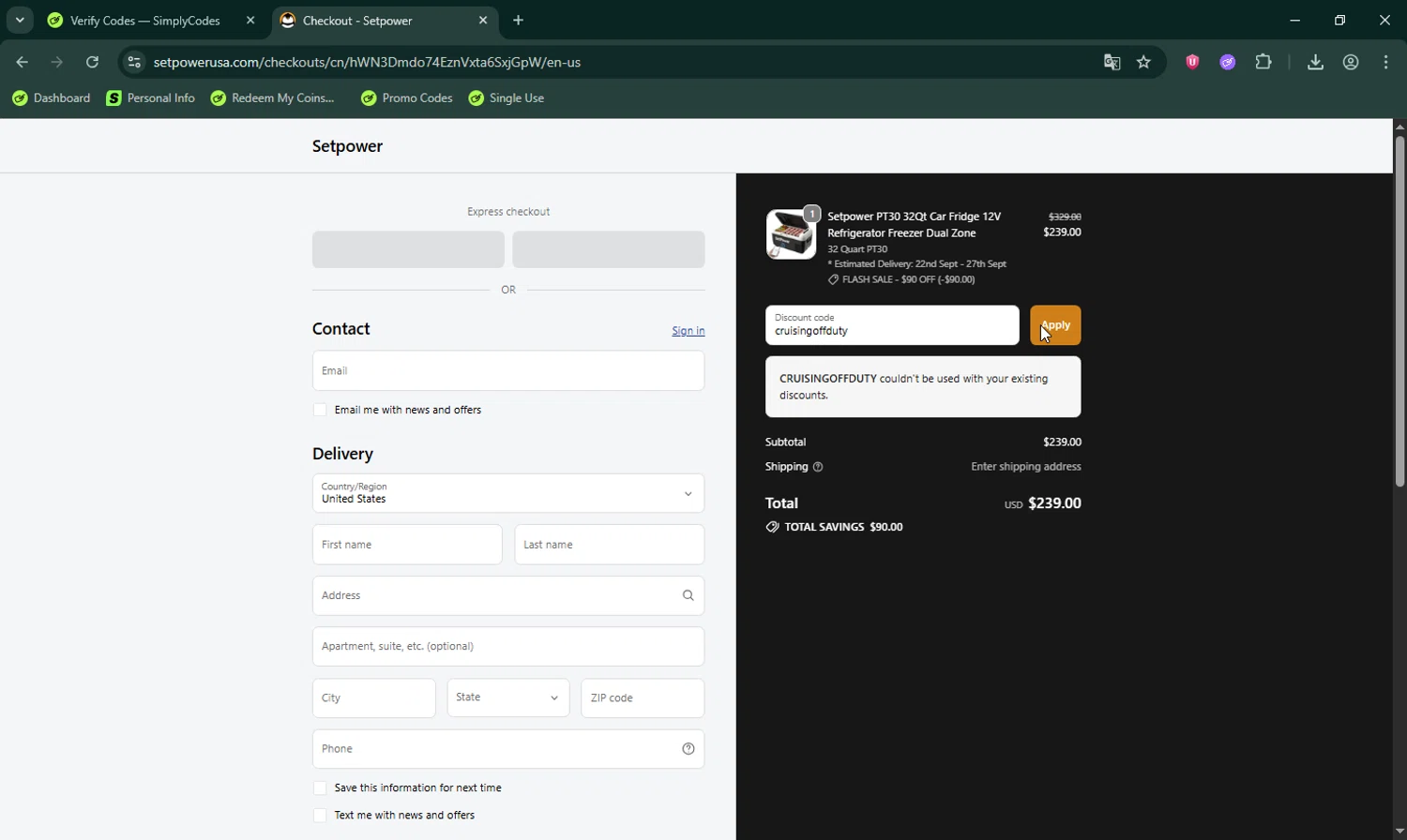Open a new browser tab
The height and width of the screenshot is (840, 1407).
[519, 21]
